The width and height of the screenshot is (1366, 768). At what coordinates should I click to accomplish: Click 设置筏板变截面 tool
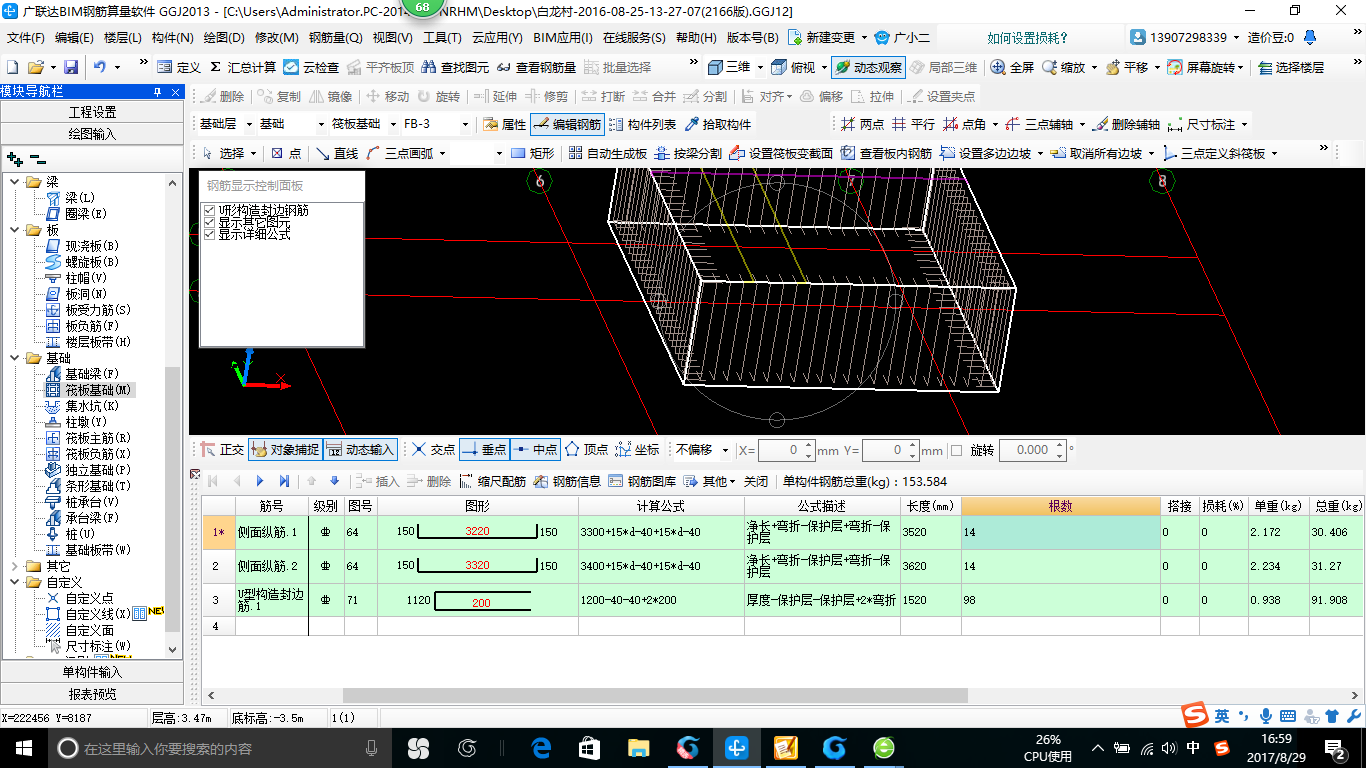tap(781, 153)
